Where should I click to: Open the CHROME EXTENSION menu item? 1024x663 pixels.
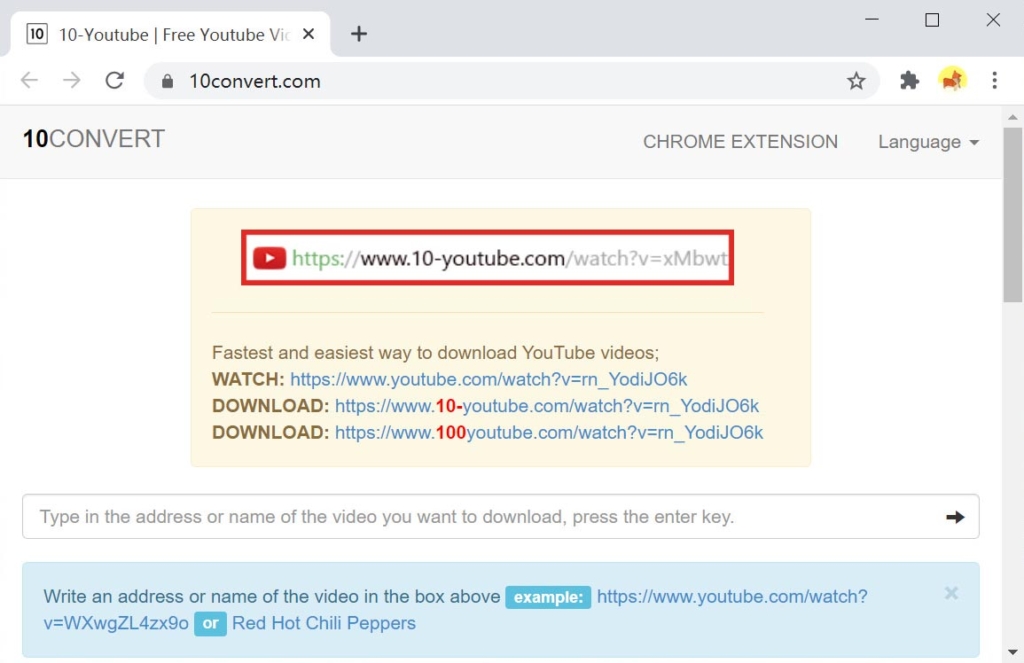click(740, 142)
